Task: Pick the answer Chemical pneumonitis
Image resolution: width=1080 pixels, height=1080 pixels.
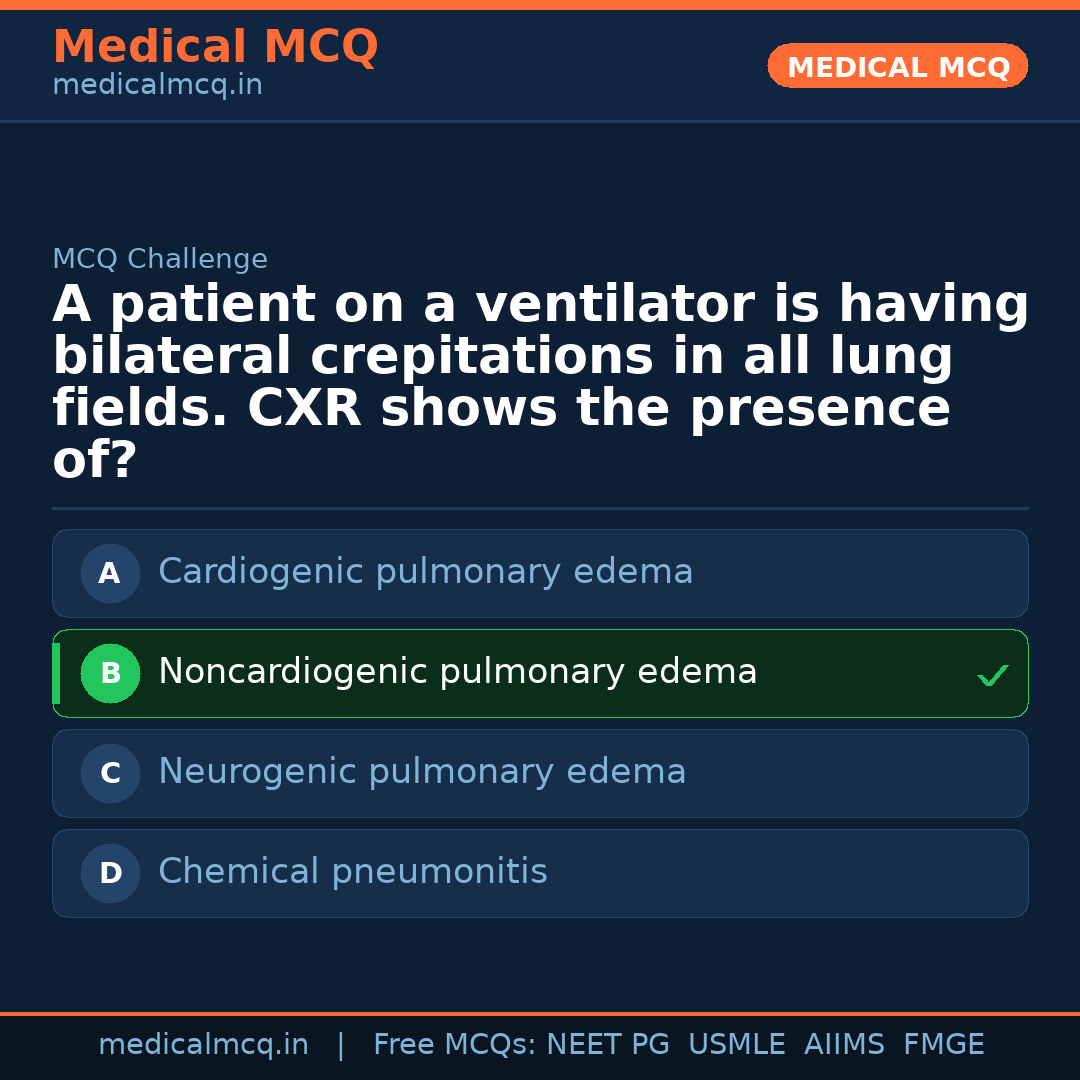Action: [352, 872]
